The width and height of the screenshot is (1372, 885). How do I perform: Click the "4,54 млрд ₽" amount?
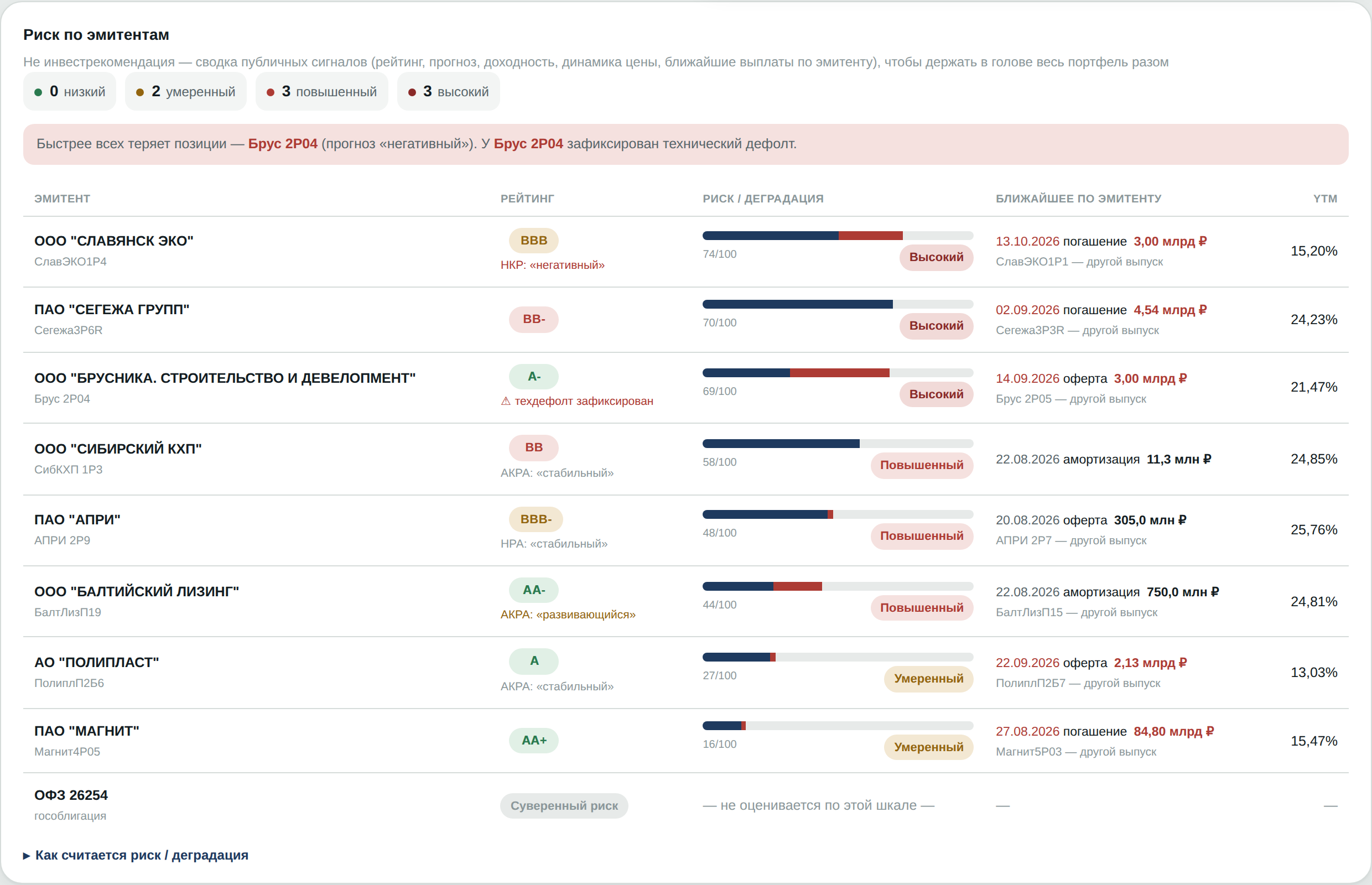tap(1170, 310)
